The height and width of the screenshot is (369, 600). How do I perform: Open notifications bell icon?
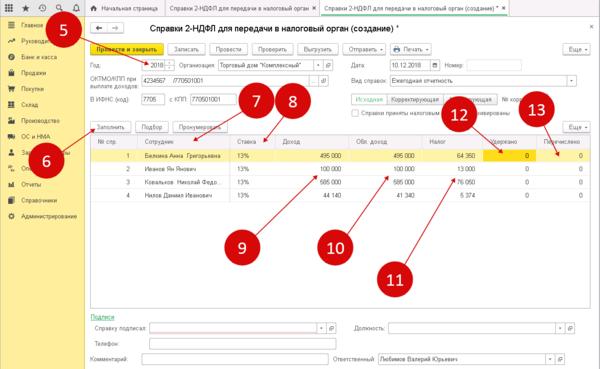(76, 8)
